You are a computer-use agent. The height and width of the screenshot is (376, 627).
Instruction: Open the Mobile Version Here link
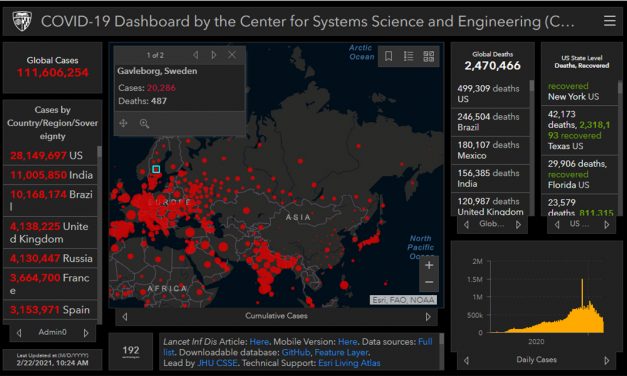click(347, 342)
